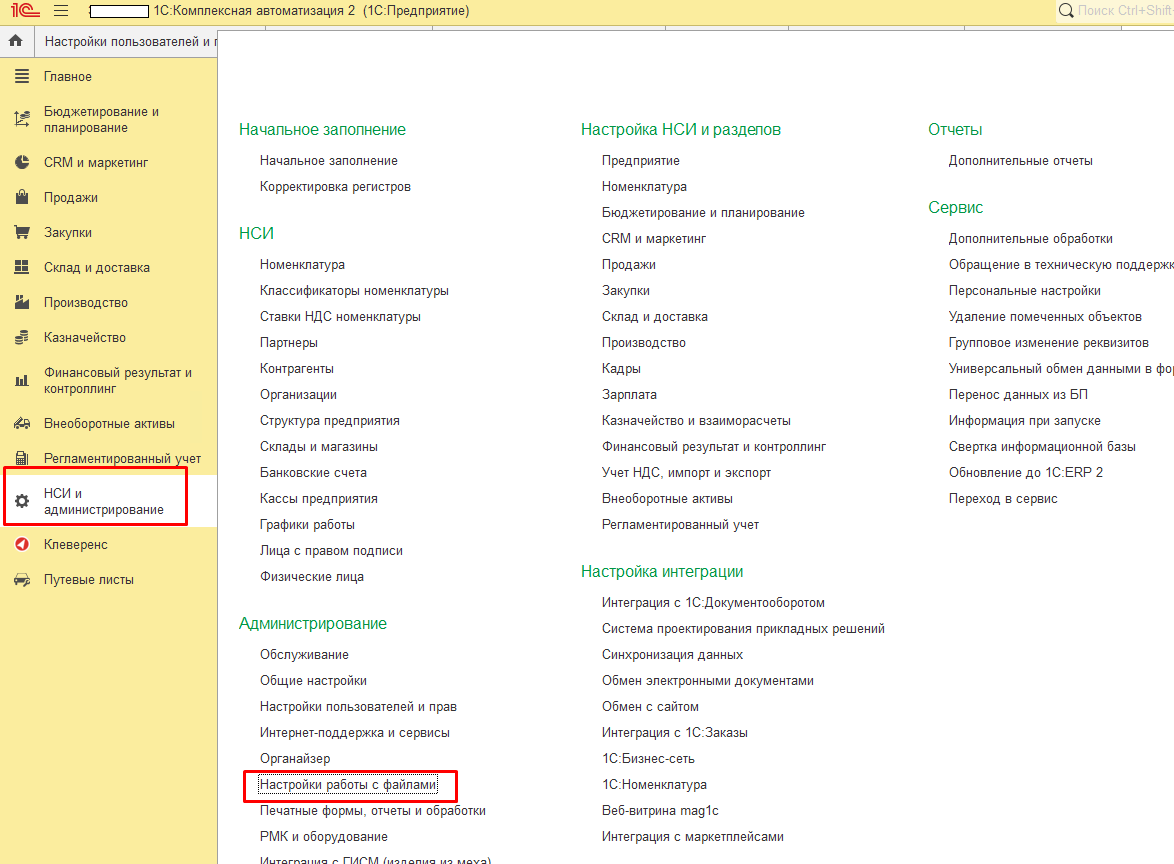Open Свертка информационной базы
Viewport: 1174px width, 864px height.
(1042, 447)
